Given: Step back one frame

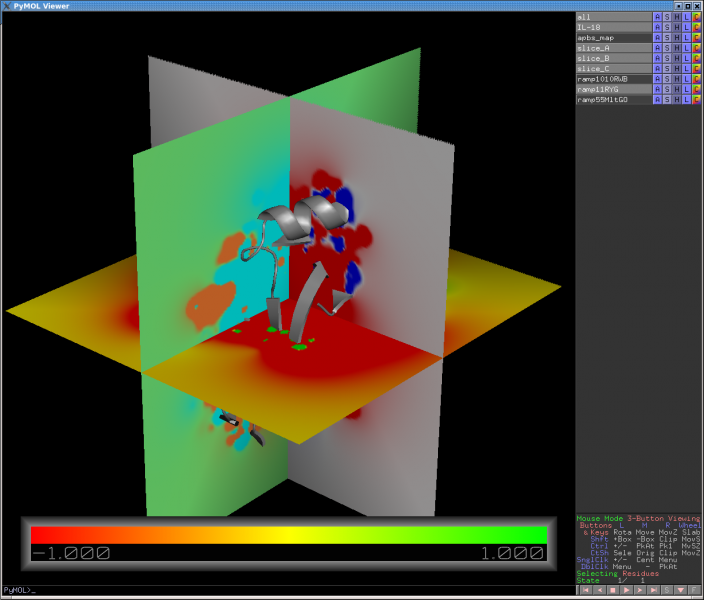Looking at the screenshot, I should coord(599,591).
